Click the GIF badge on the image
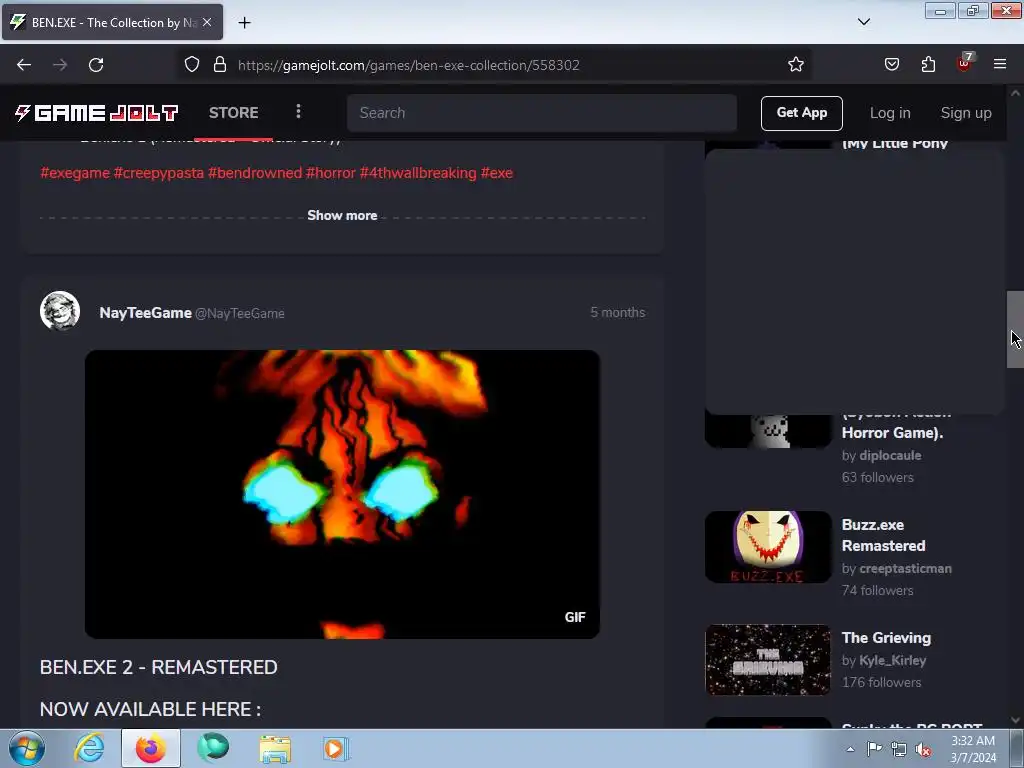 [x=575, y=617]
